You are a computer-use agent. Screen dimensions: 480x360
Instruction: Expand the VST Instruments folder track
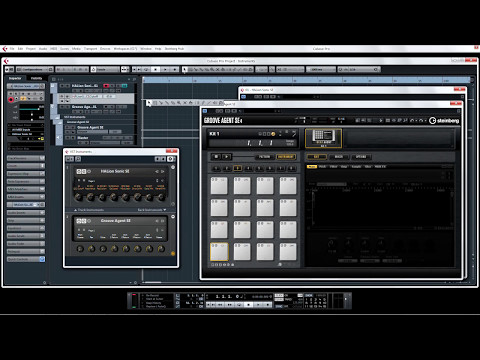[x=57, y=117]
